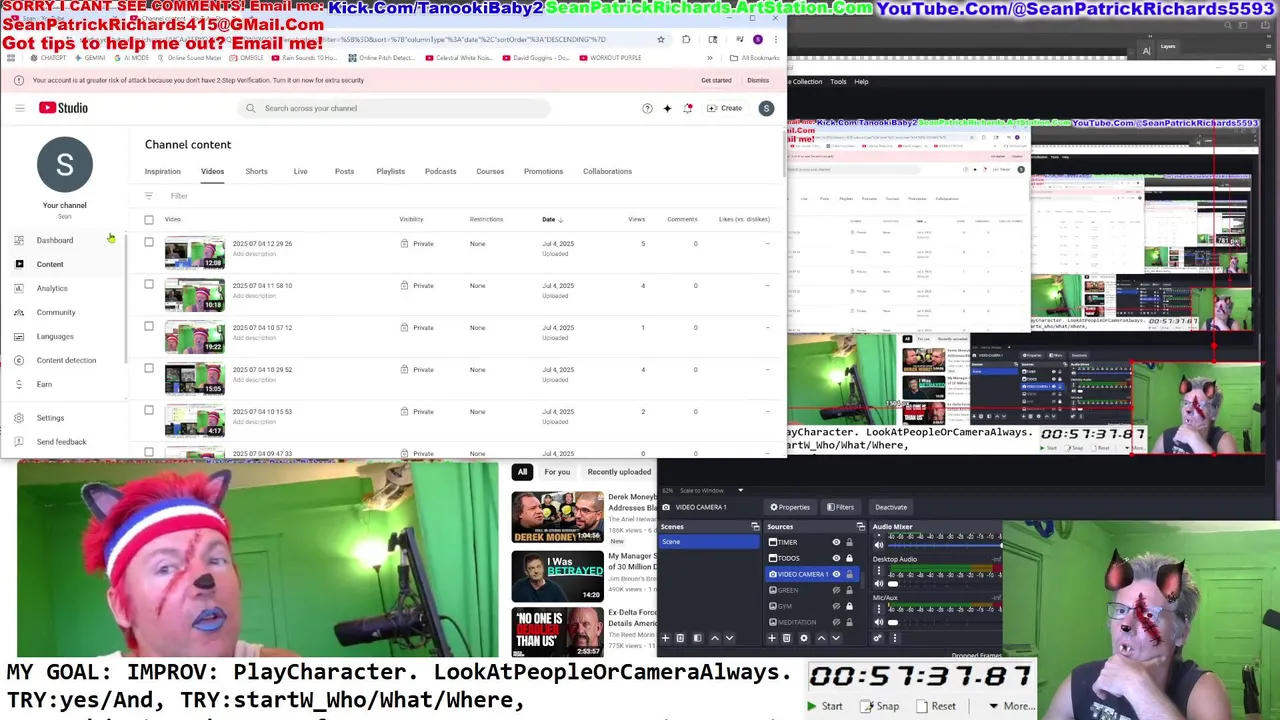Open the Languages subtitles icon

(19, 336)
